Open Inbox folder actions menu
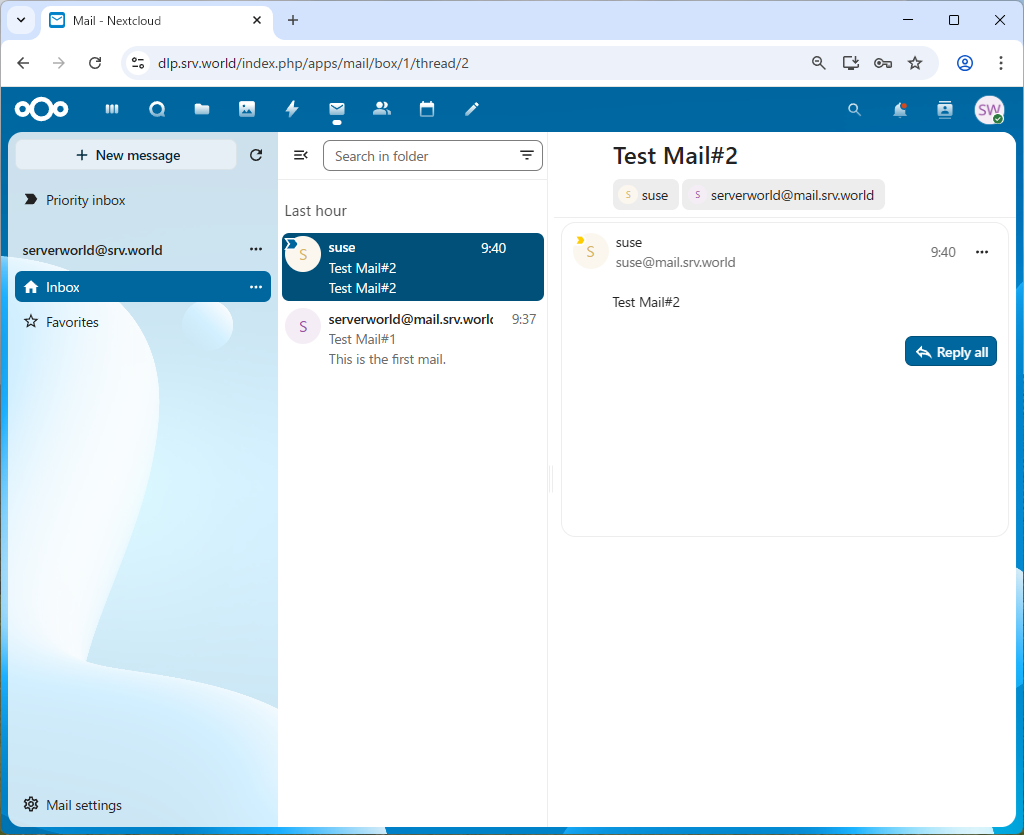This screenshot has width=1024, height=835. tap(256, 287)
